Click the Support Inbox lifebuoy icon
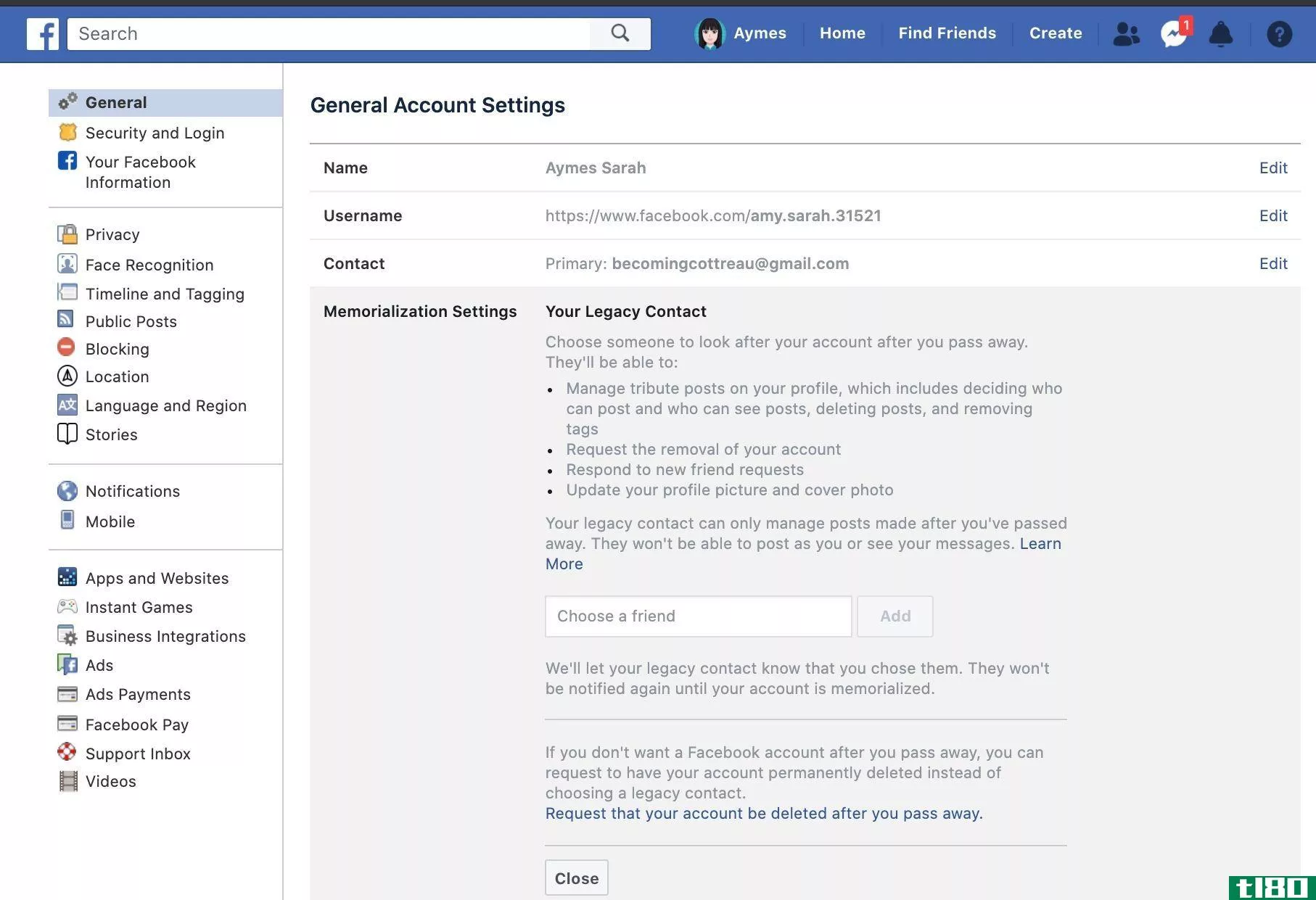The height and width of the screenshot is (900, 1316). [x=67, y=751]
